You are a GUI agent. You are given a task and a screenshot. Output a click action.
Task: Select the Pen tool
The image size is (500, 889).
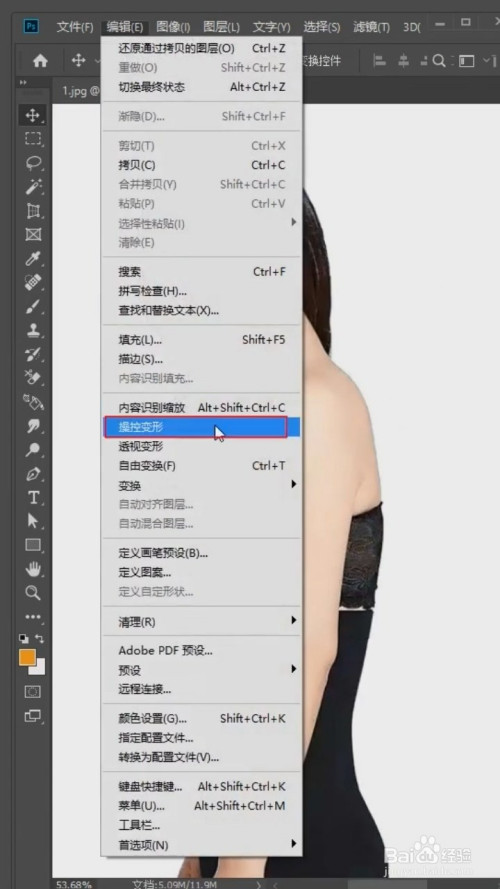click(33, 473)
